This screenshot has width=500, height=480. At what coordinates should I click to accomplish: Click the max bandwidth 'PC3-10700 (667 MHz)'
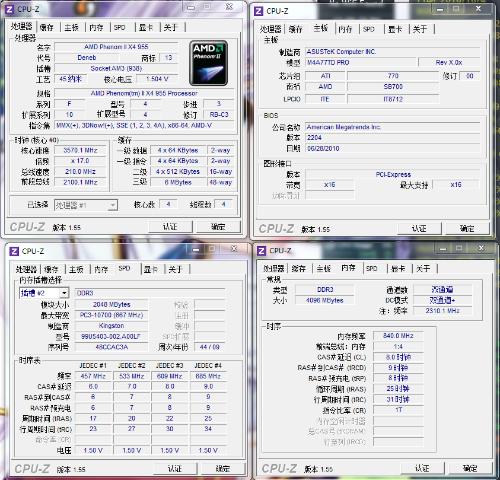[x=111, y=315]
